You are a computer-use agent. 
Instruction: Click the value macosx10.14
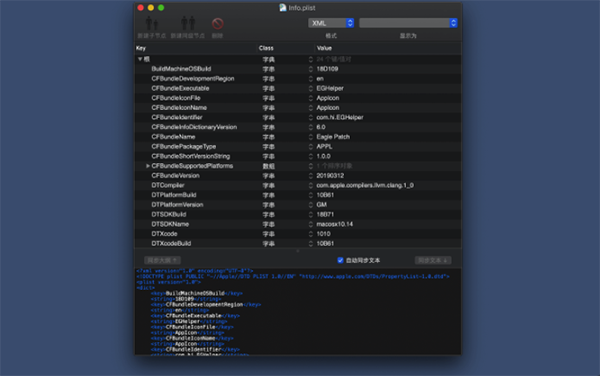pos(334,224)
